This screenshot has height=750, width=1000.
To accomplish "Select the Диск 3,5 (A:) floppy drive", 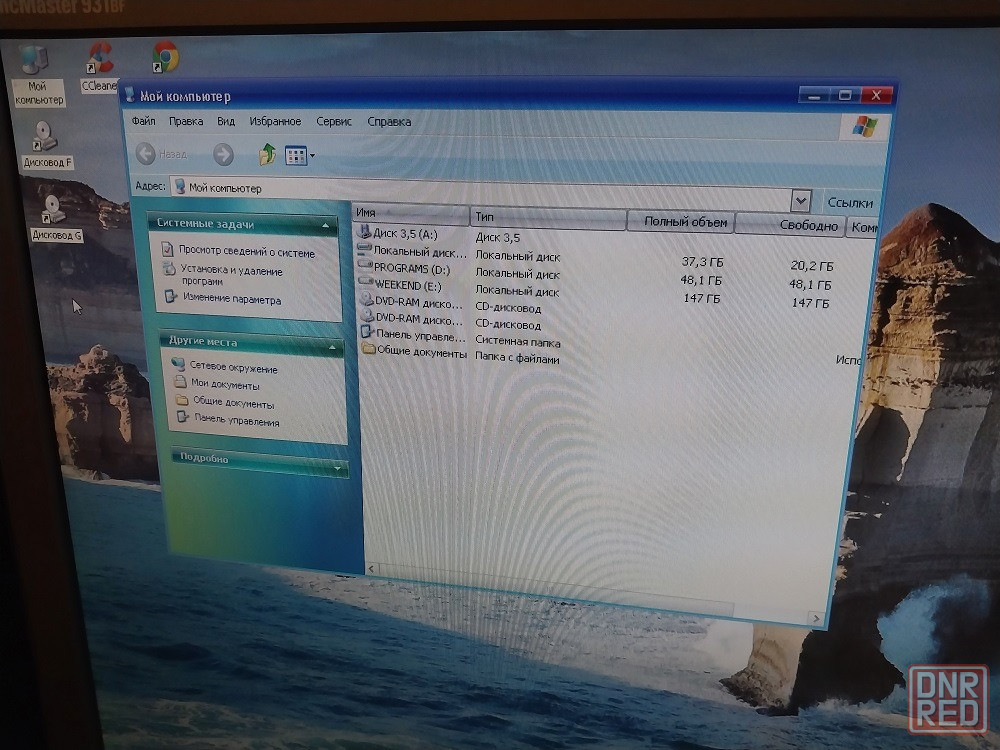I will [404, 234].
